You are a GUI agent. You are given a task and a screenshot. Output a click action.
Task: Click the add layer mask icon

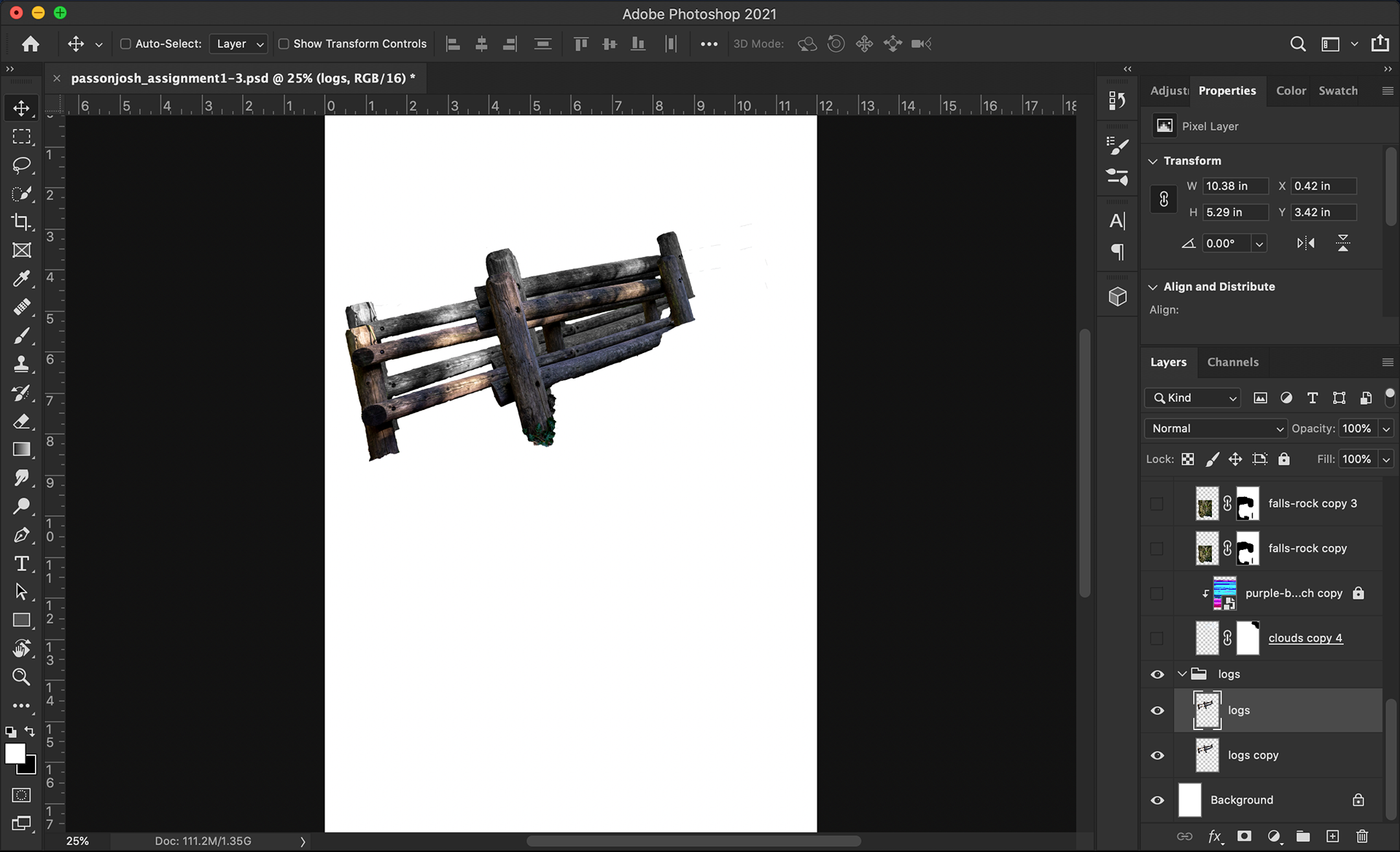coord(1245,836)
